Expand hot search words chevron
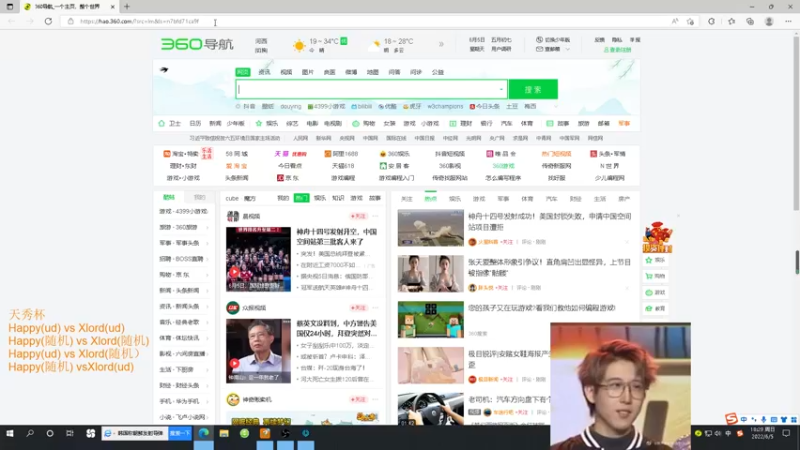 point(556,107)
